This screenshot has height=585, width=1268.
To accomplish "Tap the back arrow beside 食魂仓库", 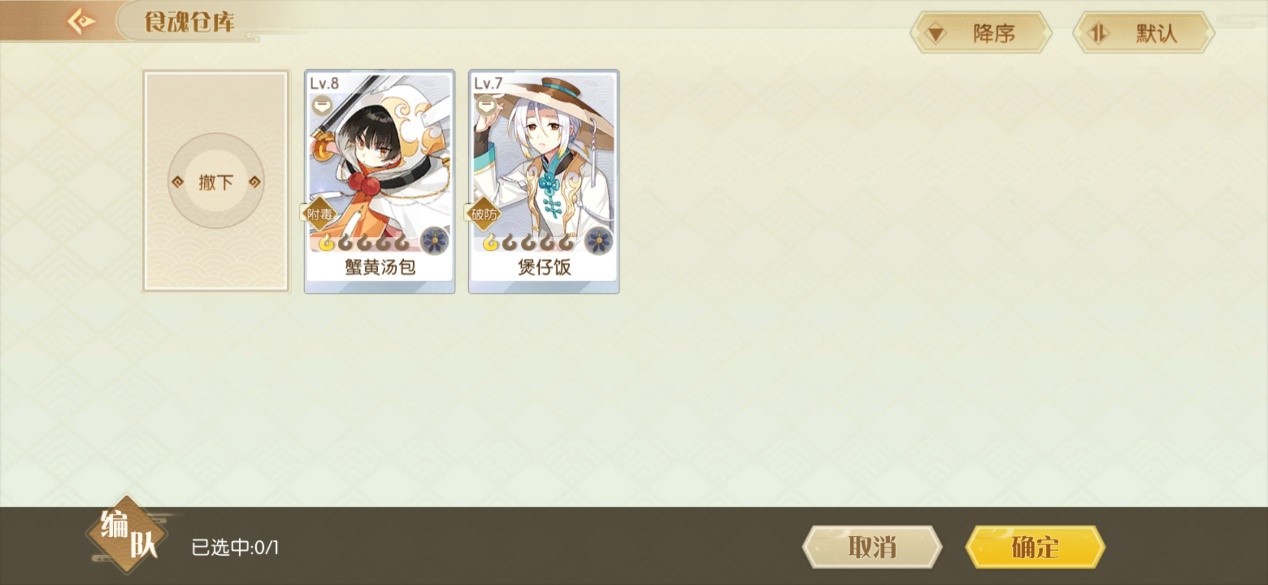I will coord(81,21).
